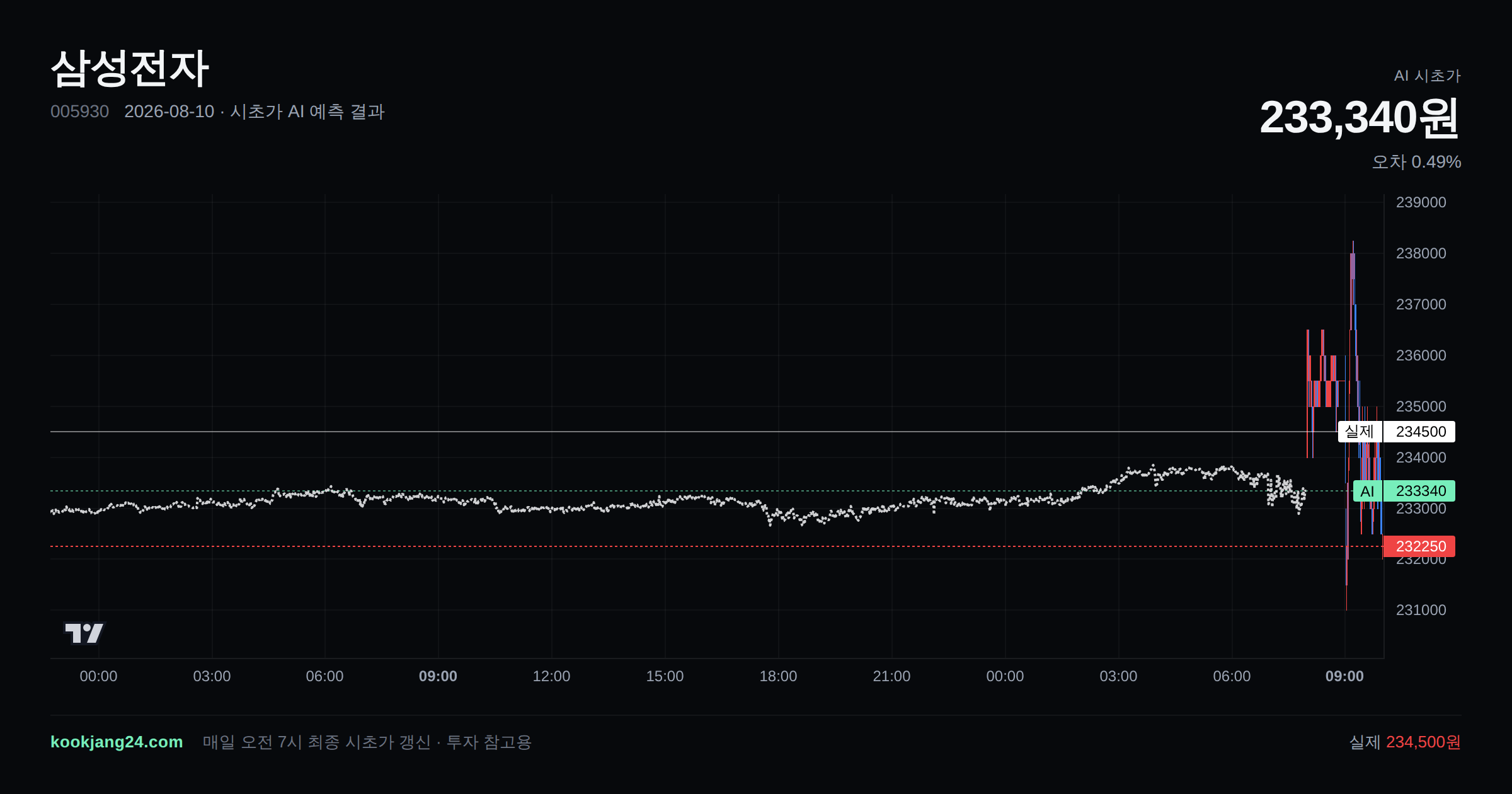Click the 실제 234,500원 footer value
This screenshot has height=794, width=1512.
click(x=1405, y=742)
